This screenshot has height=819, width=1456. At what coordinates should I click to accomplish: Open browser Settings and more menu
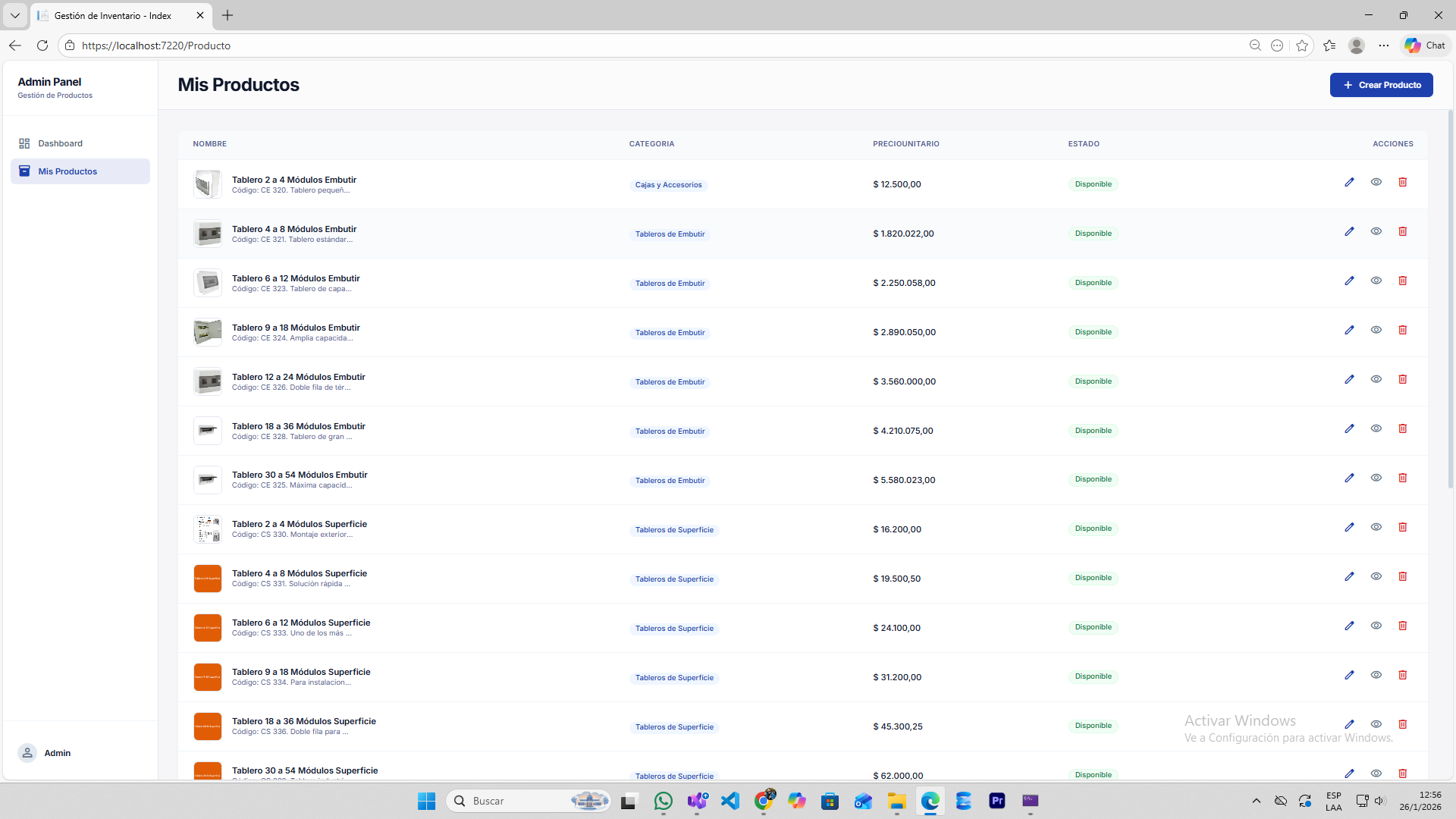click(1383, 45)
